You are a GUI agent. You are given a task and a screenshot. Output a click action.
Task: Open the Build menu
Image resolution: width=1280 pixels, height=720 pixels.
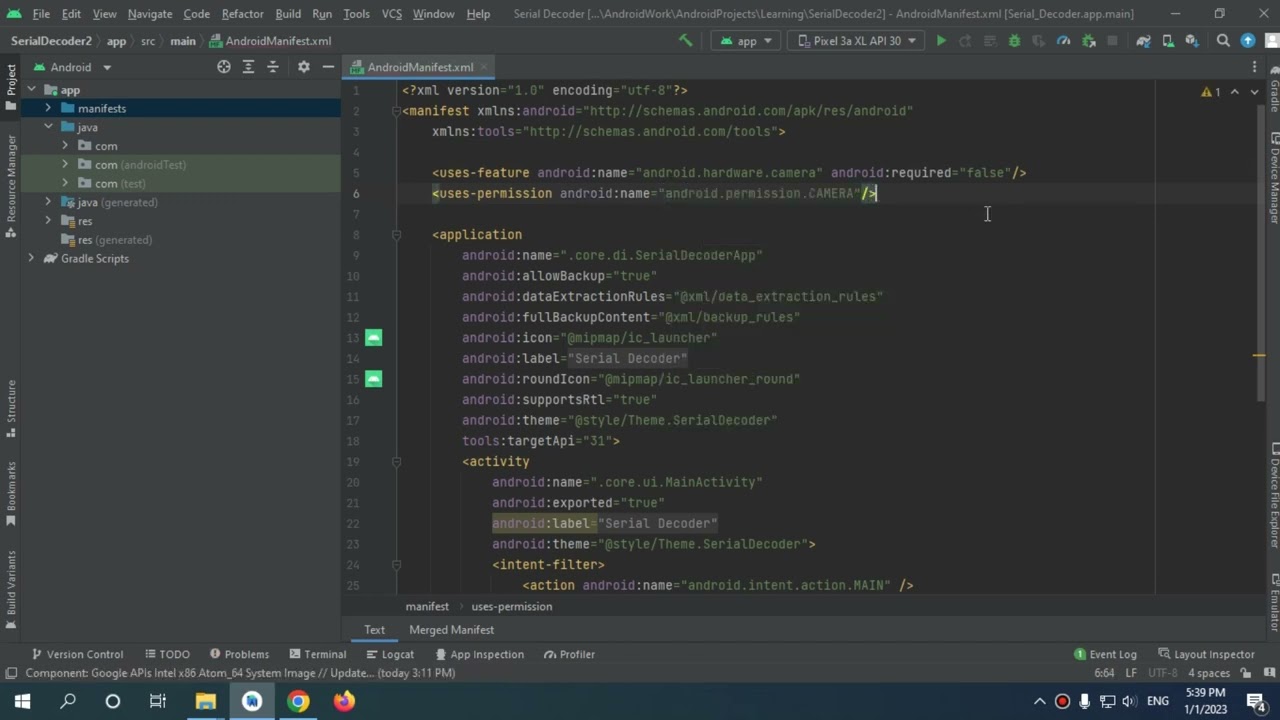(x=288, y=14)
